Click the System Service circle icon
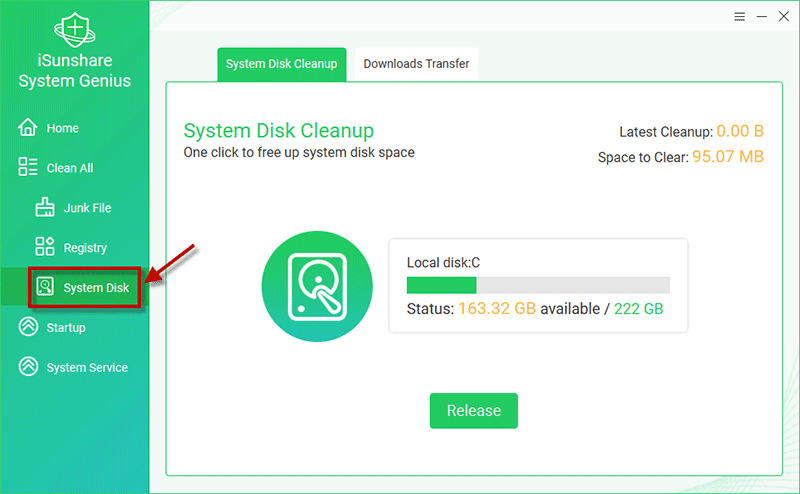This screenshot has height=494, width=800. tap(28, 366)
